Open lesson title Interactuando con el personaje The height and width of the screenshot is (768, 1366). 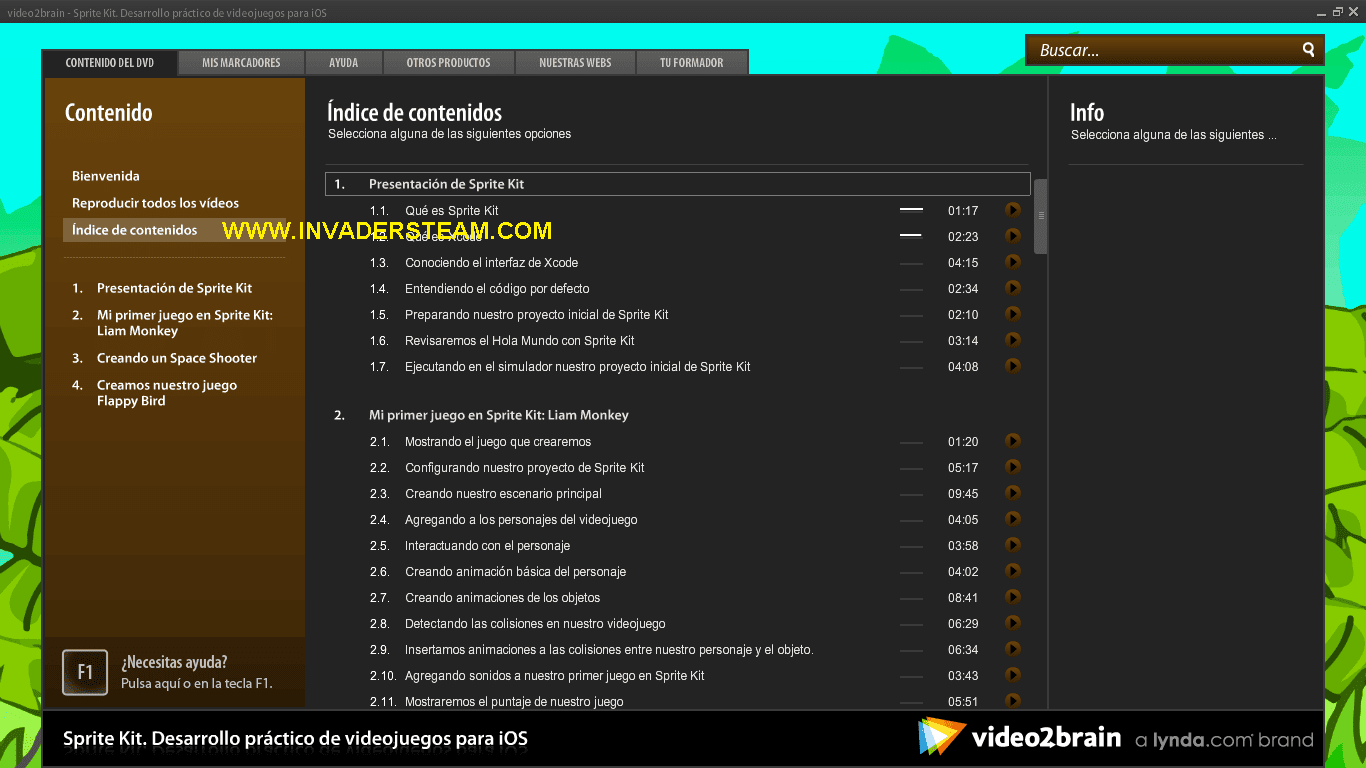(x=487, y=546)
